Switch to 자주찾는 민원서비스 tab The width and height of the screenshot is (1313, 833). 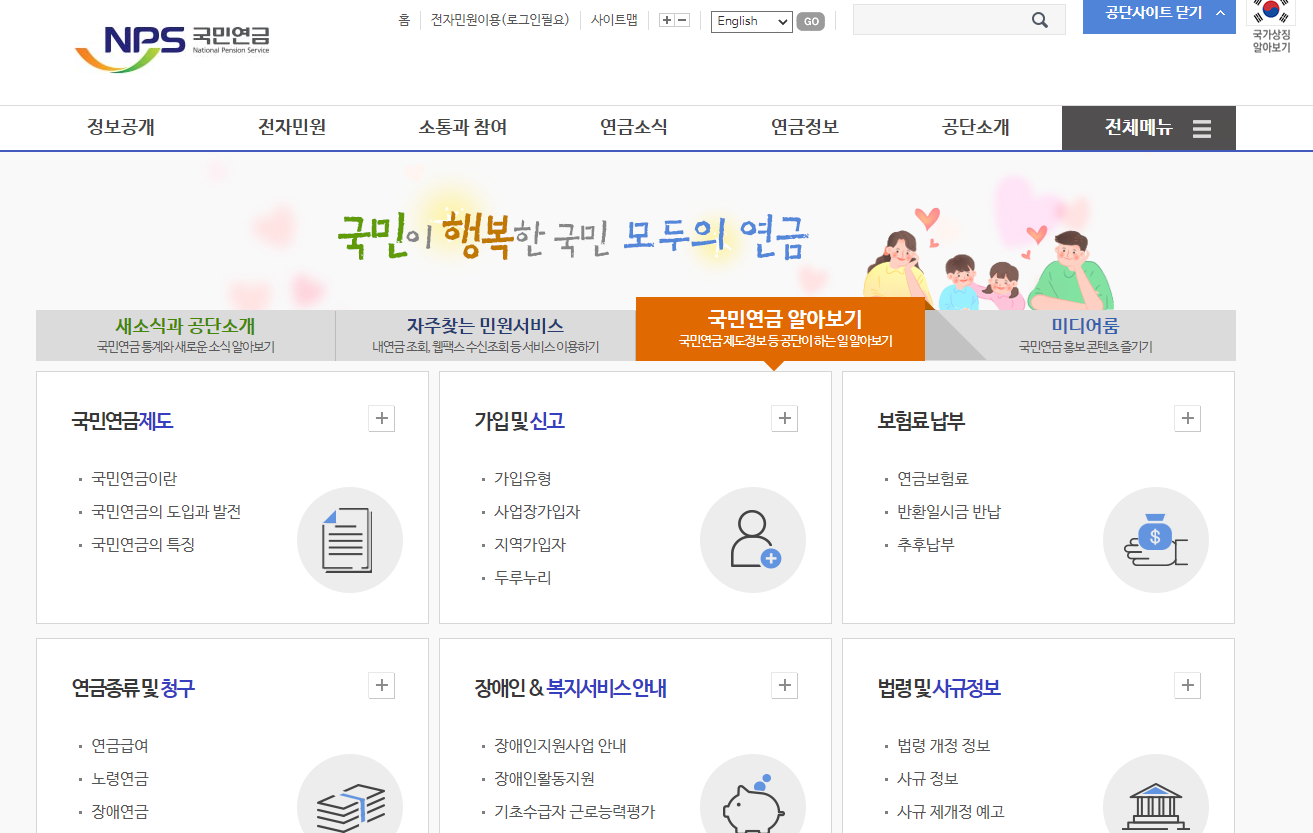coord(486,335)
